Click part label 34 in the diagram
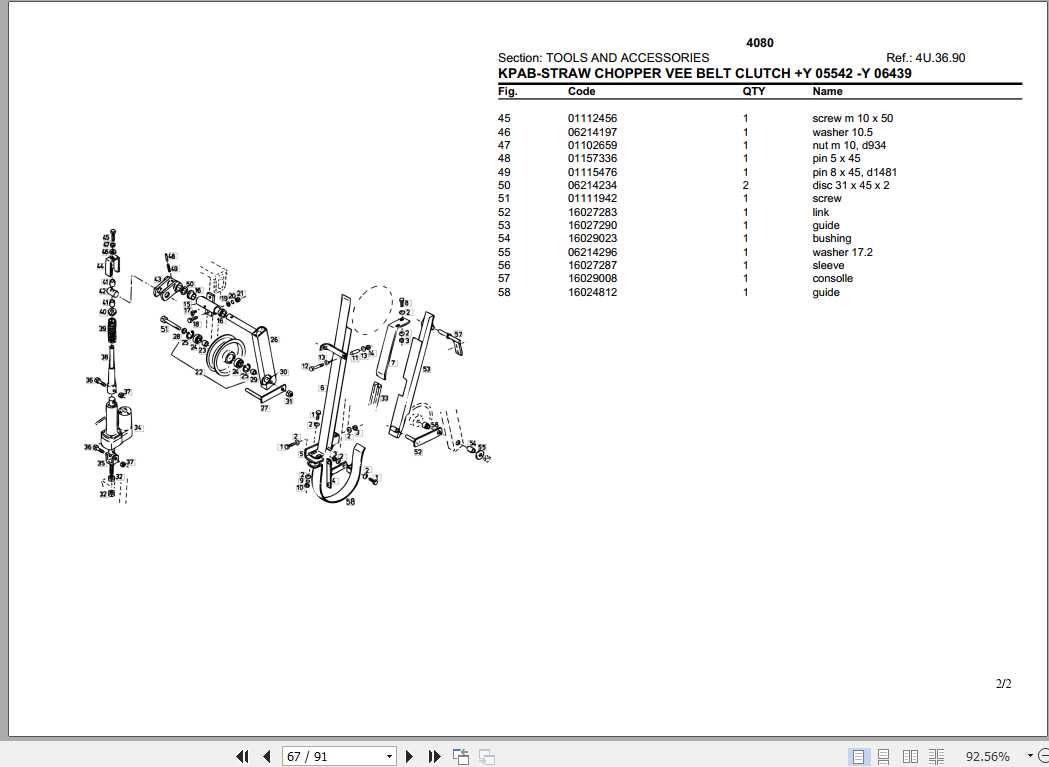The width and height of the screenshot is (1049, 767). [x=138, y=427]
